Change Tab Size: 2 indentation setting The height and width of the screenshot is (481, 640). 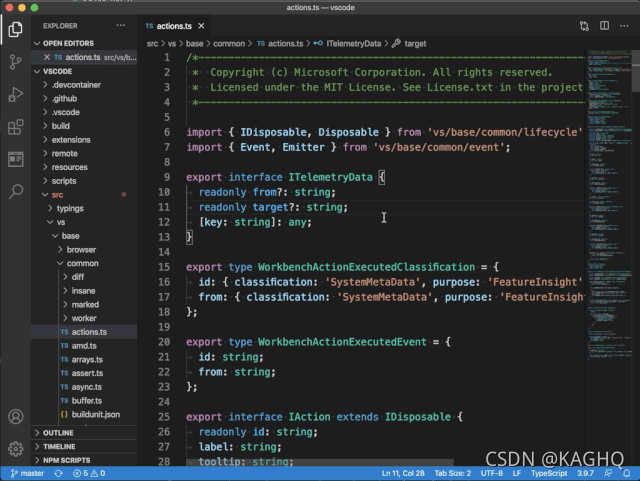click(453, 473)
